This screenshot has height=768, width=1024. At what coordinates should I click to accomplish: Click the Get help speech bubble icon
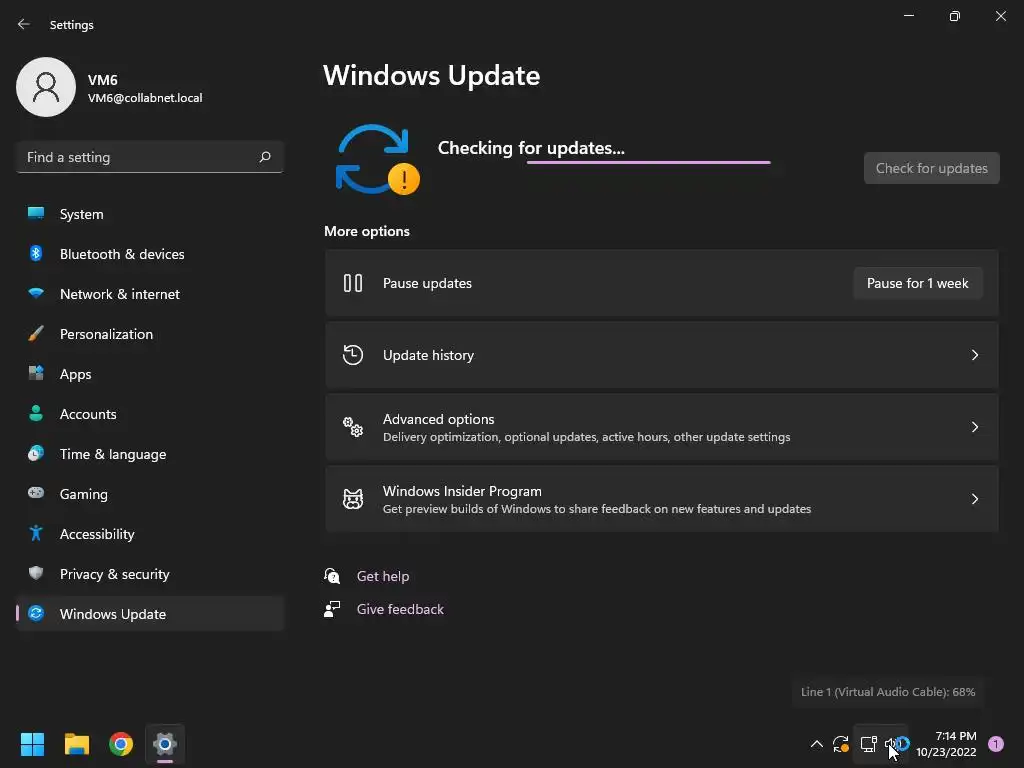click(x=332, y=575)
